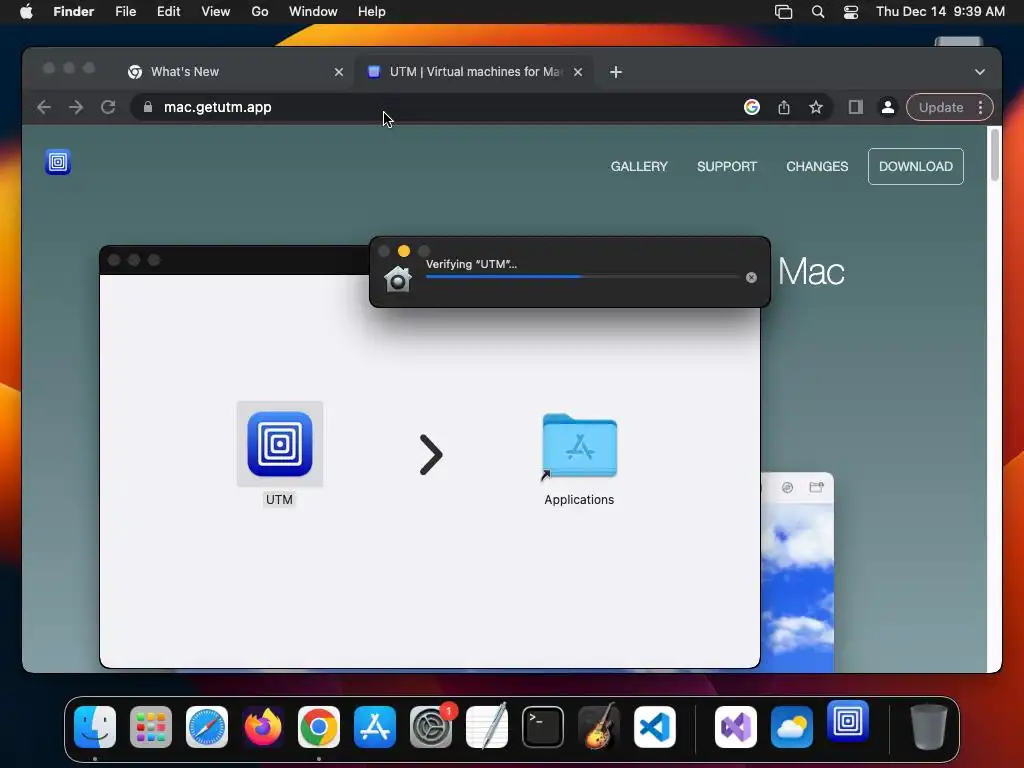Select the UTM Virtual machines tab
The width and height of the screenshot is (1024, 768).
tap(475, 72)
